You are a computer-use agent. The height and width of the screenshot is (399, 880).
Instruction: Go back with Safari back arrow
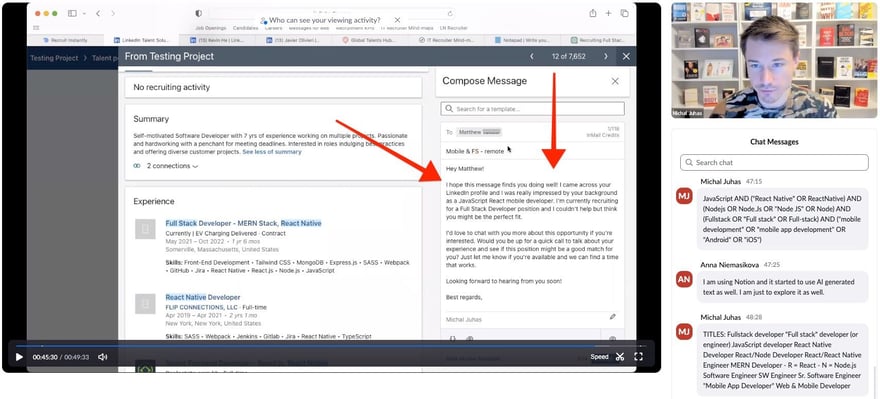click(x=98, y=13)
